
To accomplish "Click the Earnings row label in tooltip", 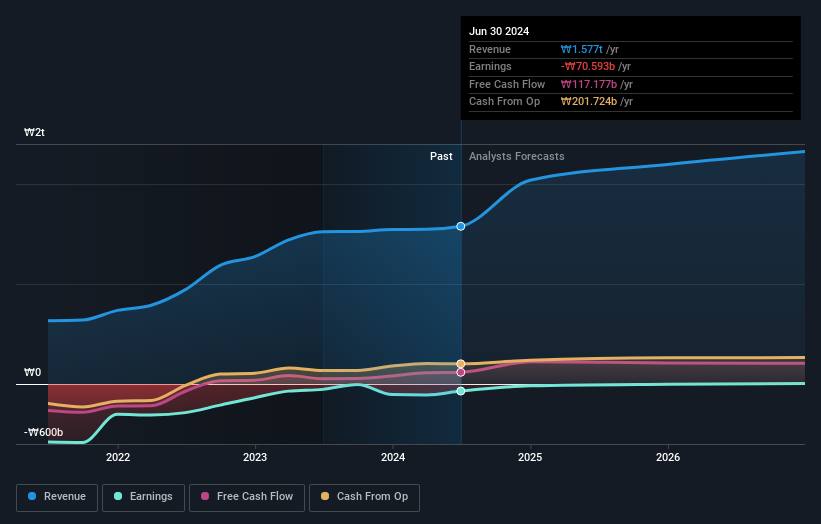I will [490, 66].
